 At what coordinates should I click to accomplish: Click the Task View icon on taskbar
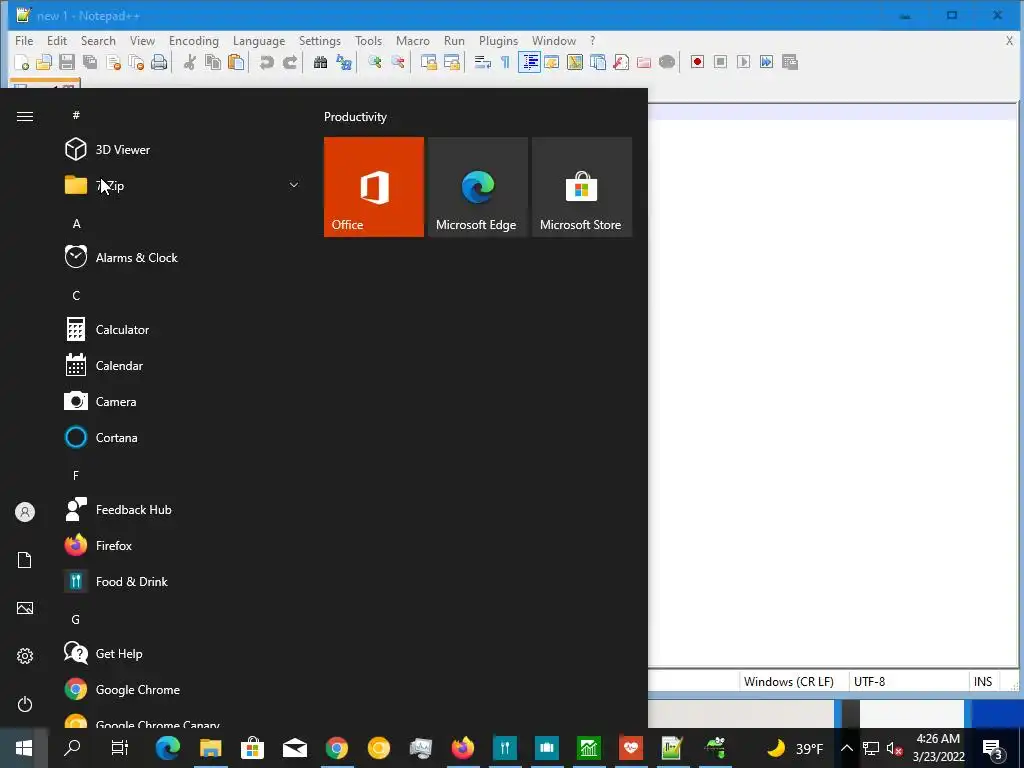(120, 748)
